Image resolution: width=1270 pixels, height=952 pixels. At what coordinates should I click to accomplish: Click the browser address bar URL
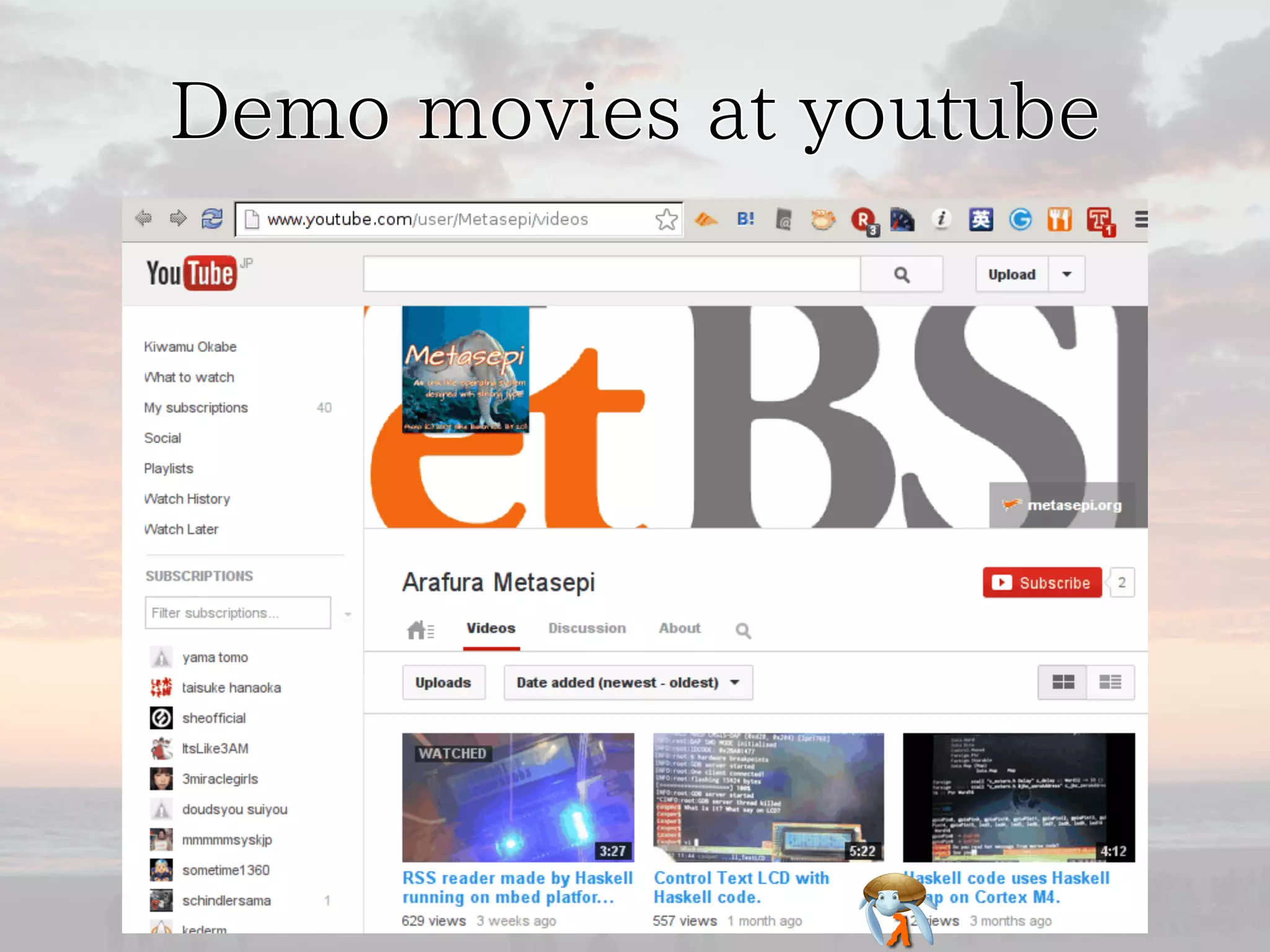pyautogui.click(x=428, y=219)
